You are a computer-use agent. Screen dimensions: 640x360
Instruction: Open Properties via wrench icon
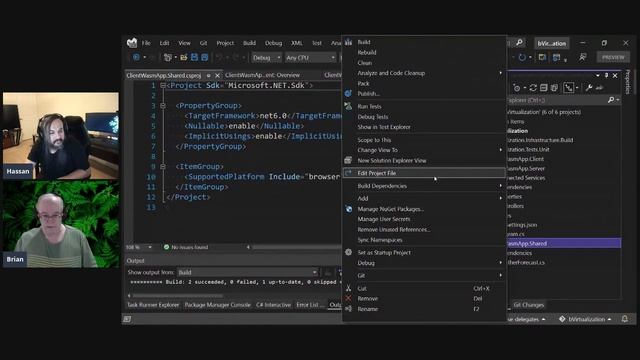(x=589, y=88)
